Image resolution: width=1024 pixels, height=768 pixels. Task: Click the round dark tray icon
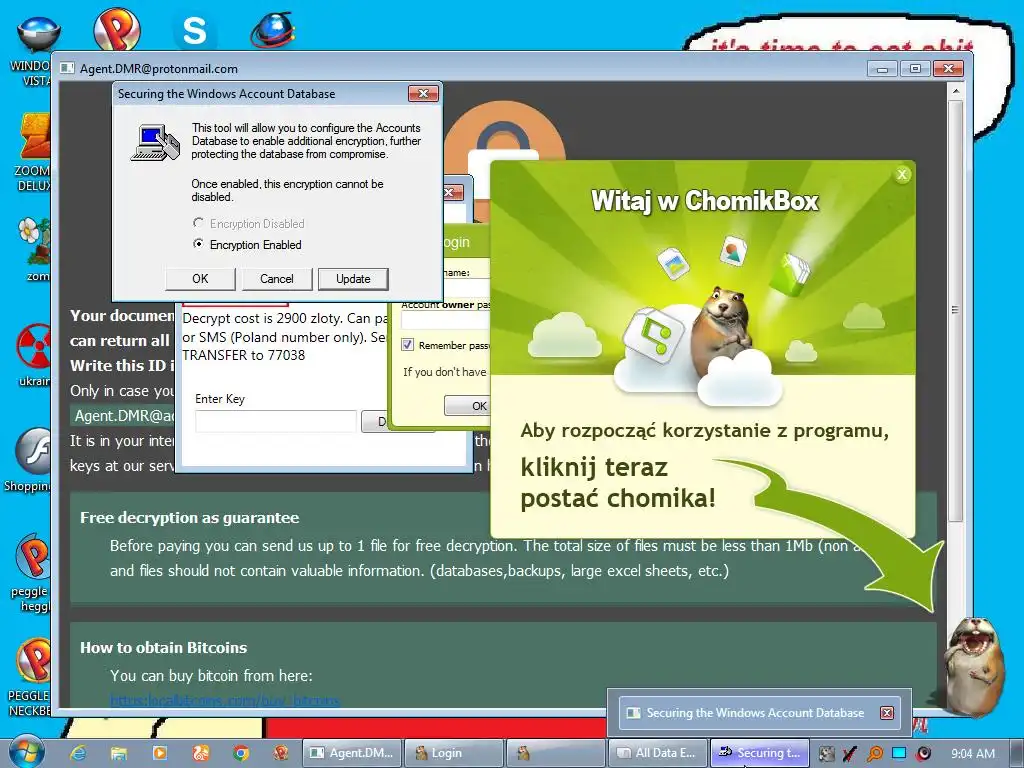pos(923,754)
